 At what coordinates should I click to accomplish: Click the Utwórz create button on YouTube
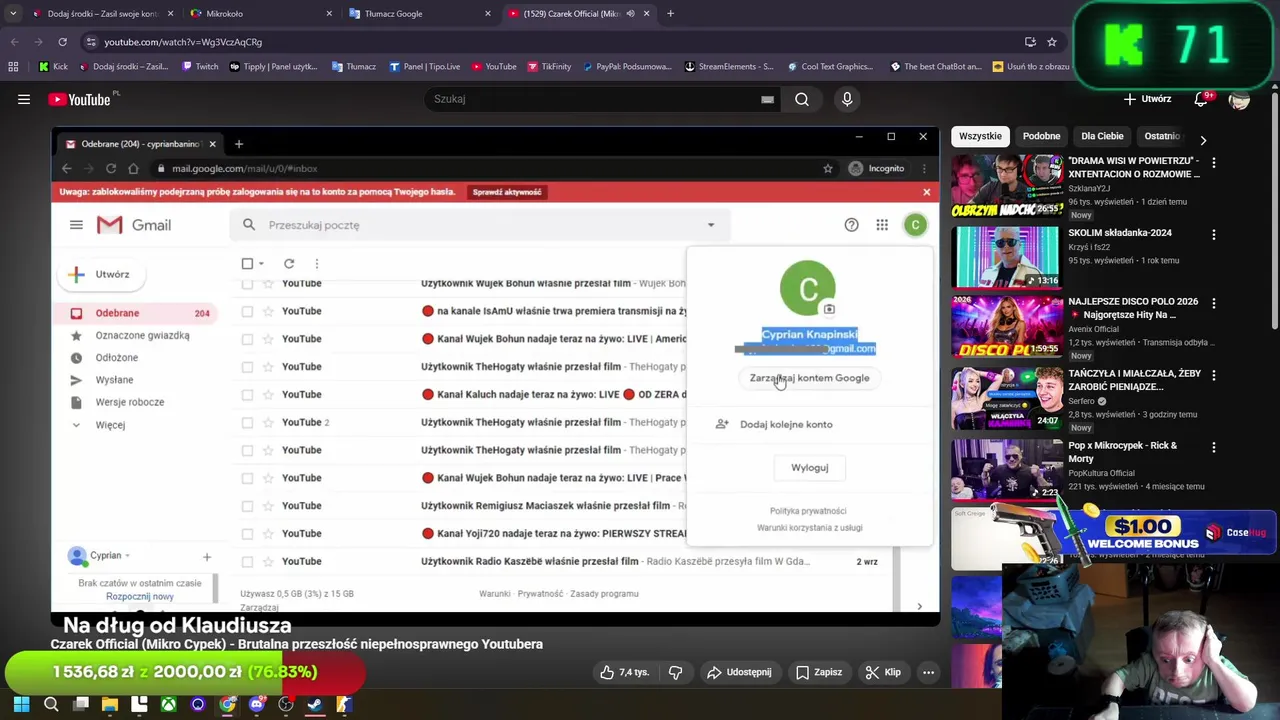[x=1147, y=99]
